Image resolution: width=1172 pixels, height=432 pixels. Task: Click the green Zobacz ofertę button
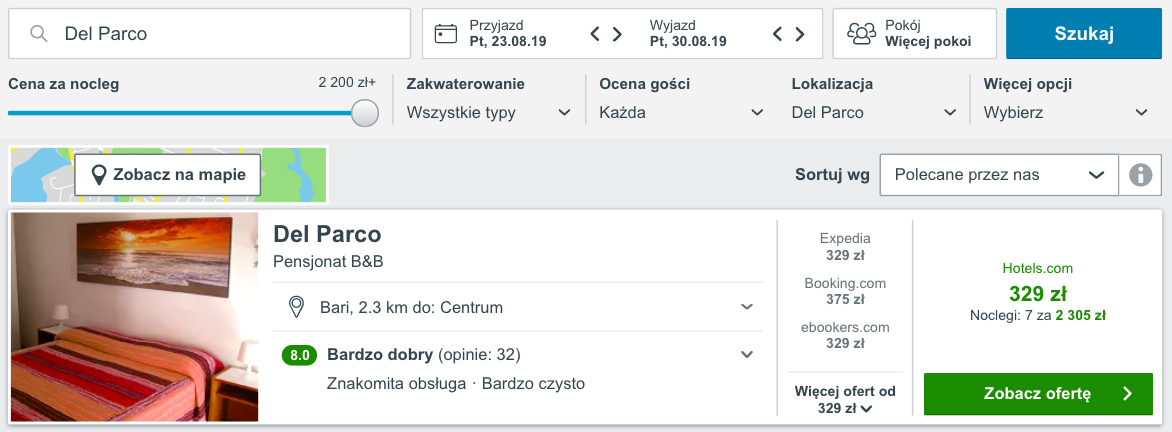click(x=1038, y=394)
